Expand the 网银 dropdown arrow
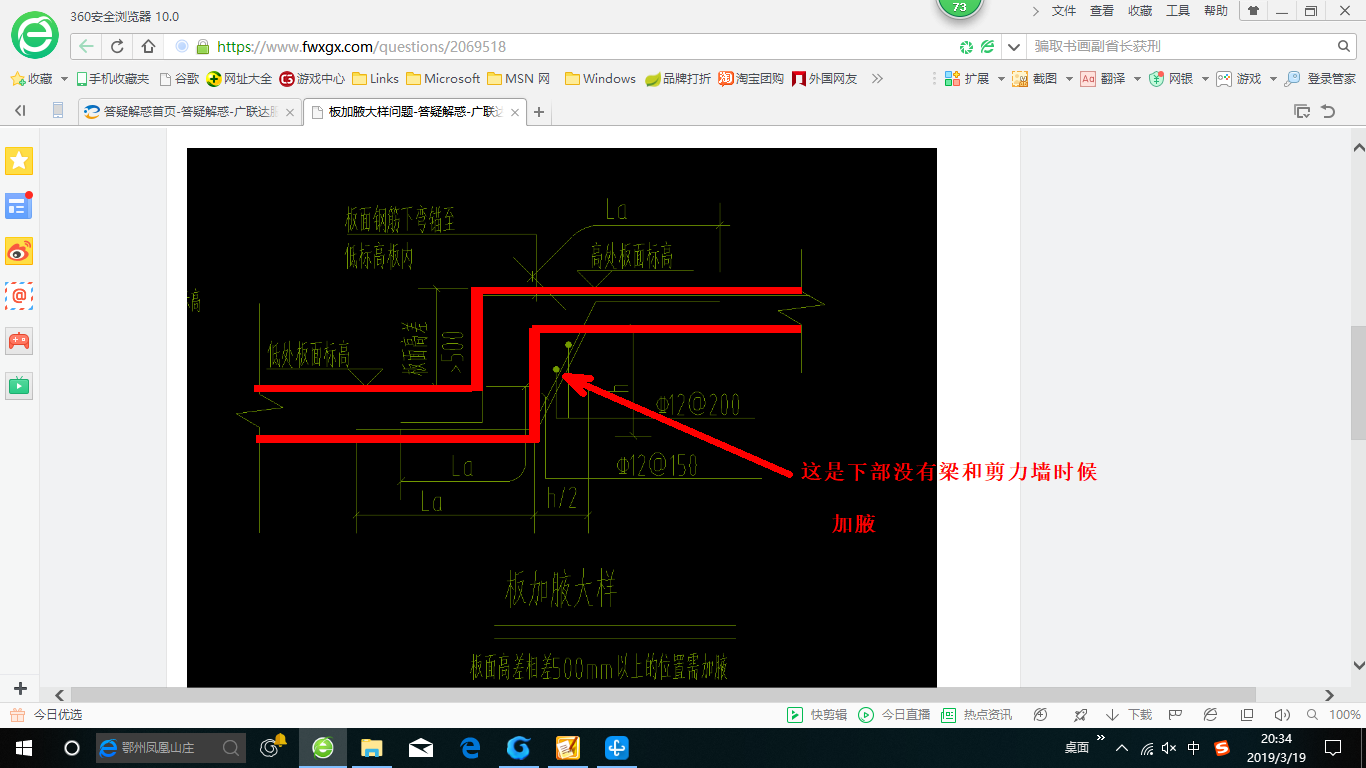1366x768 pixels. (1204, 78)
